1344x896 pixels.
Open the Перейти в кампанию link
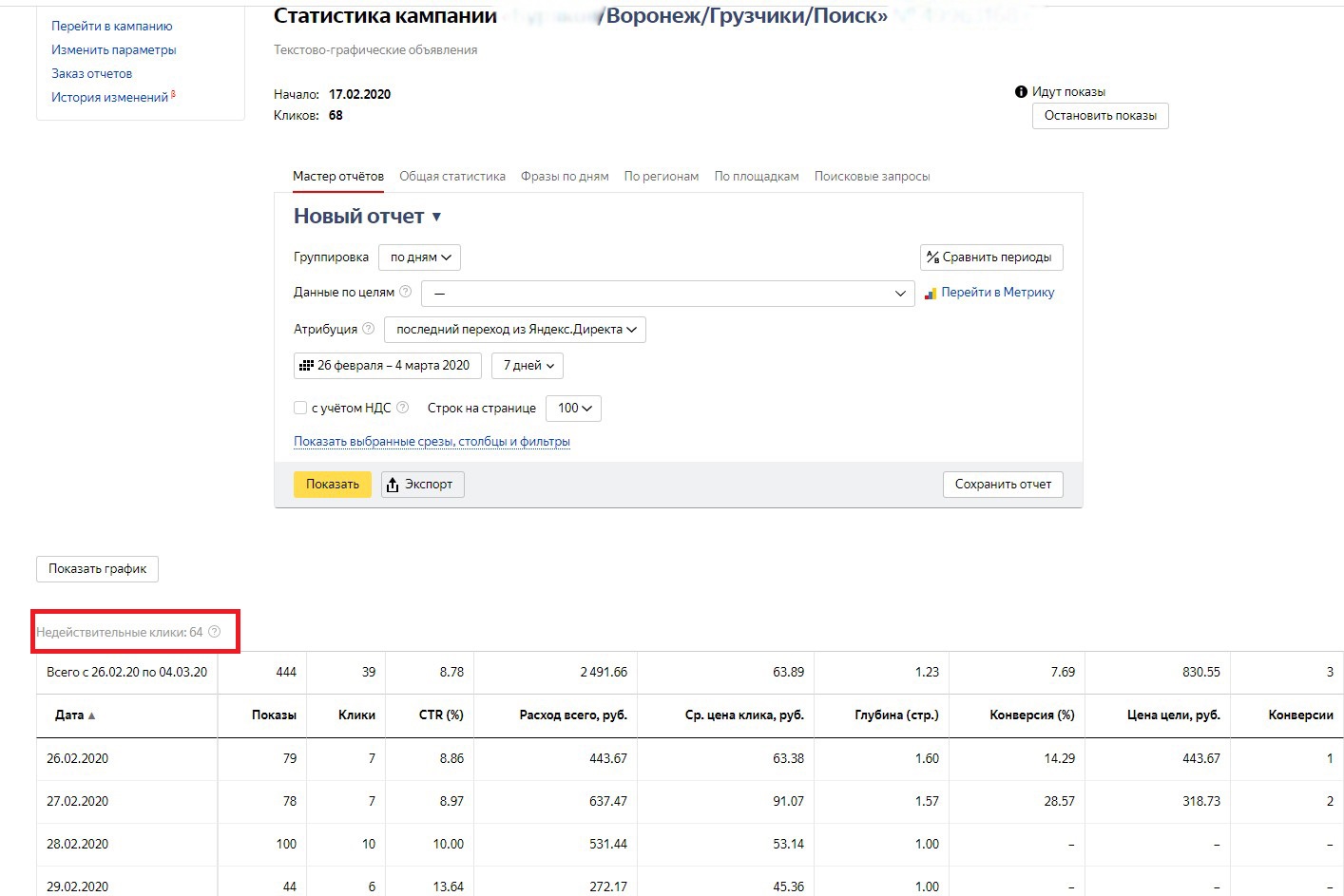112,27
